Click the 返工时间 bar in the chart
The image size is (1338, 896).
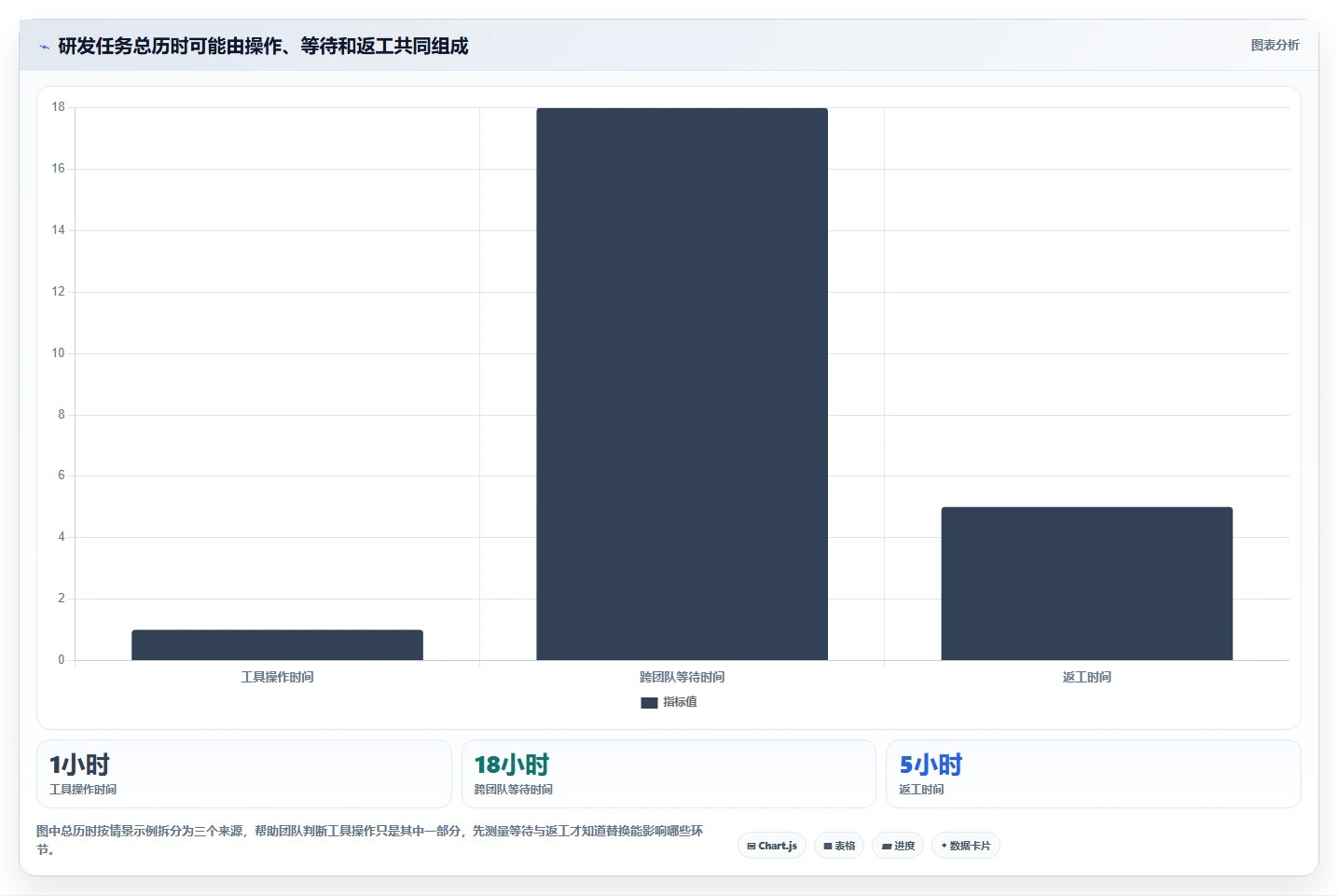click(1086, 584)
